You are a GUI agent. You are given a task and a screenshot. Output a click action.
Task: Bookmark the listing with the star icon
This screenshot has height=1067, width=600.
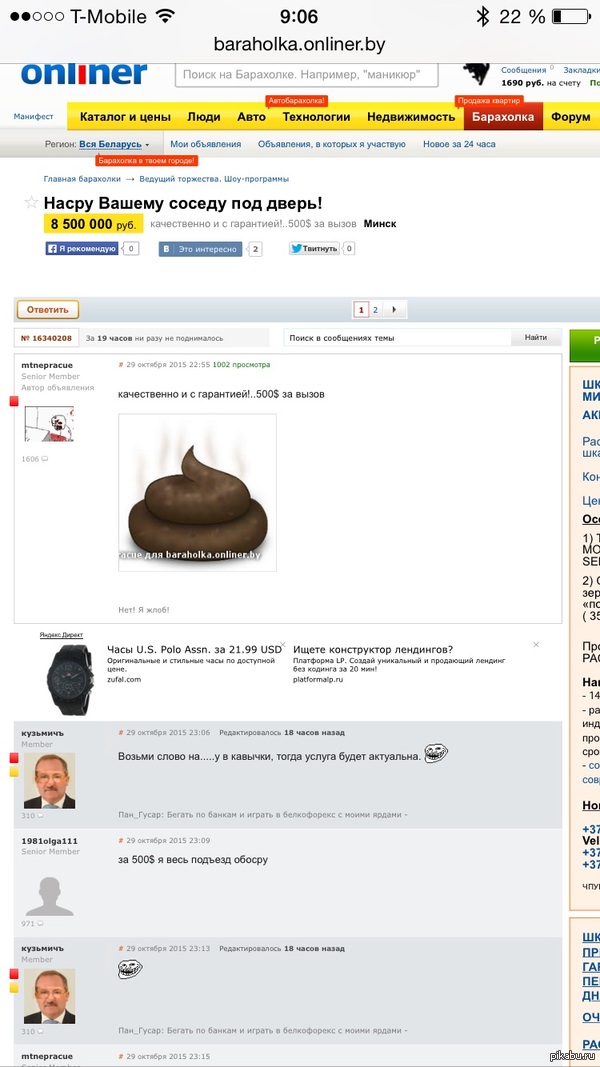point(31,203)
